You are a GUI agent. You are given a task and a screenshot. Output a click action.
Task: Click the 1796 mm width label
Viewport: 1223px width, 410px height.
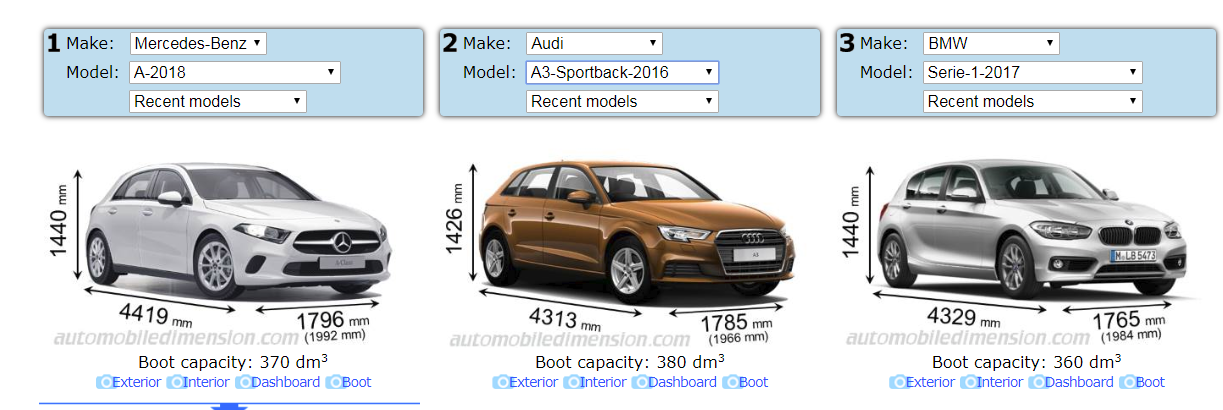[x=334, y=321]
